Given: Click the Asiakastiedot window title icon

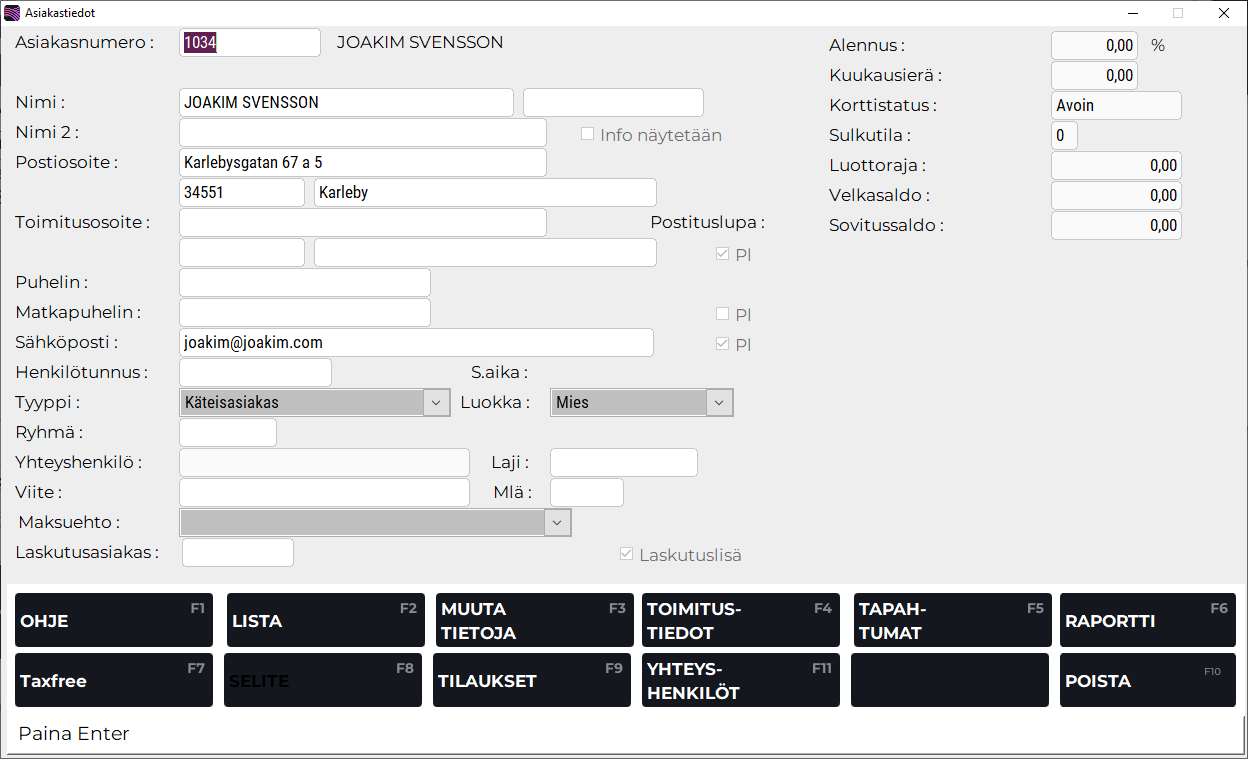Looking at the screenshot, I should (x=12, y=13).
